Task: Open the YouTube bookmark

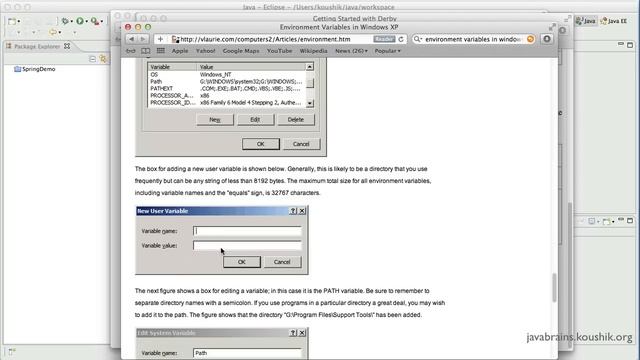Action: [279, 51]
